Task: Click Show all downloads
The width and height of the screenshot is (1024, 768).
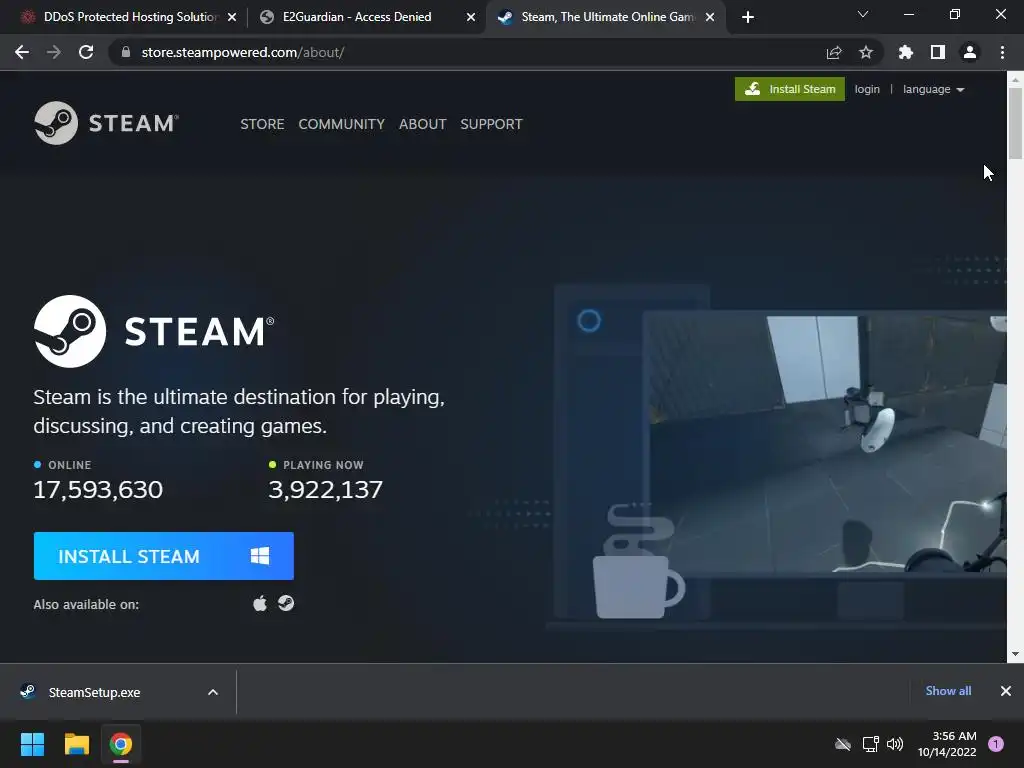Action: click(948, 691)
